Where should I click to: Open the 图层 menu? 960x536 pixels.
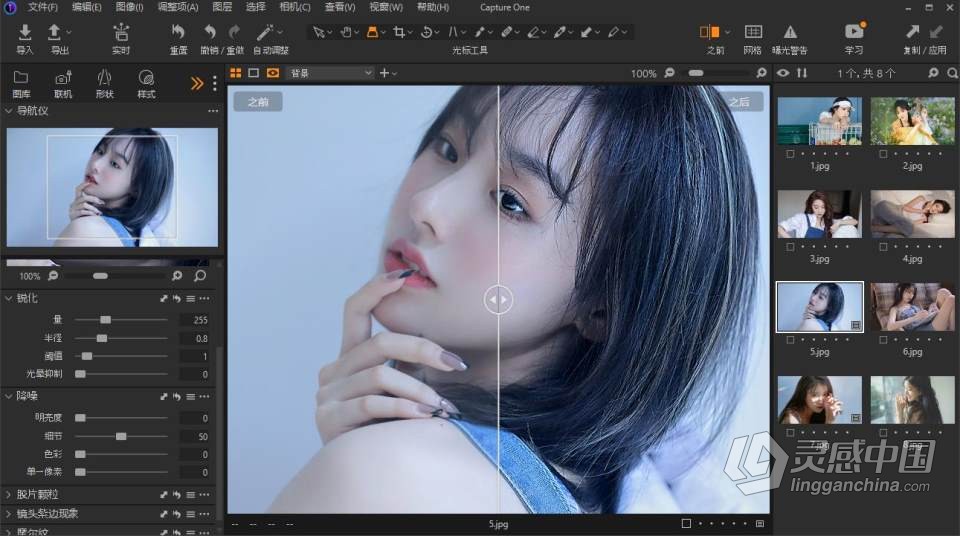[x=222, y=7]
